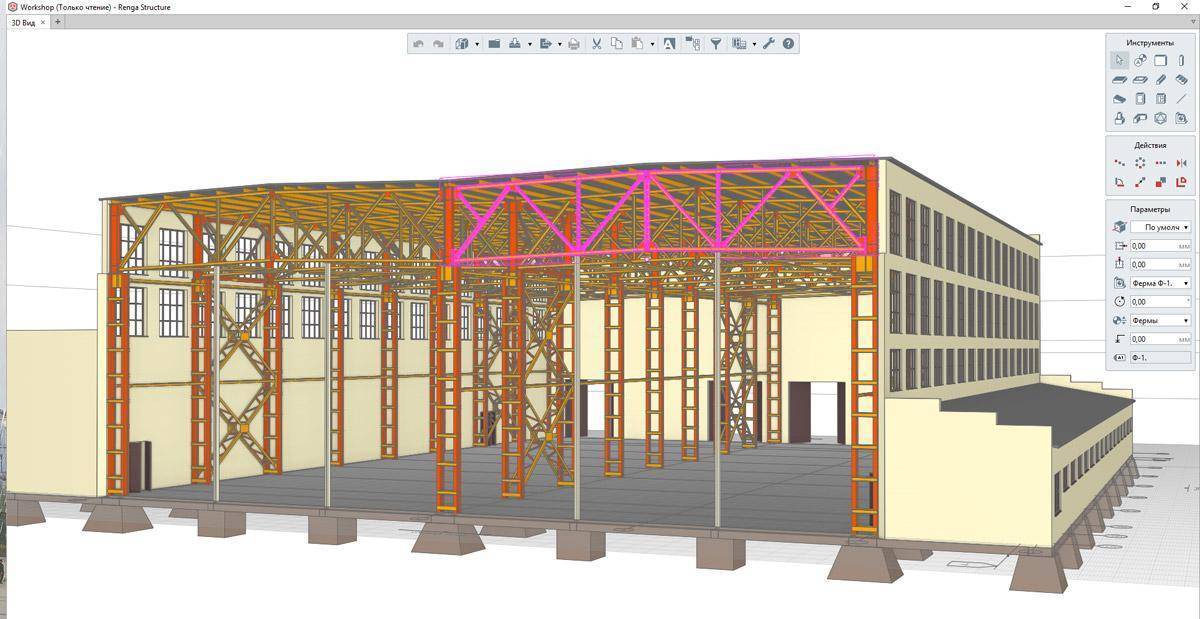The image size is (1200, 619).
Task: Click the scissors Cut icon
Action: [x=596, y=44]
